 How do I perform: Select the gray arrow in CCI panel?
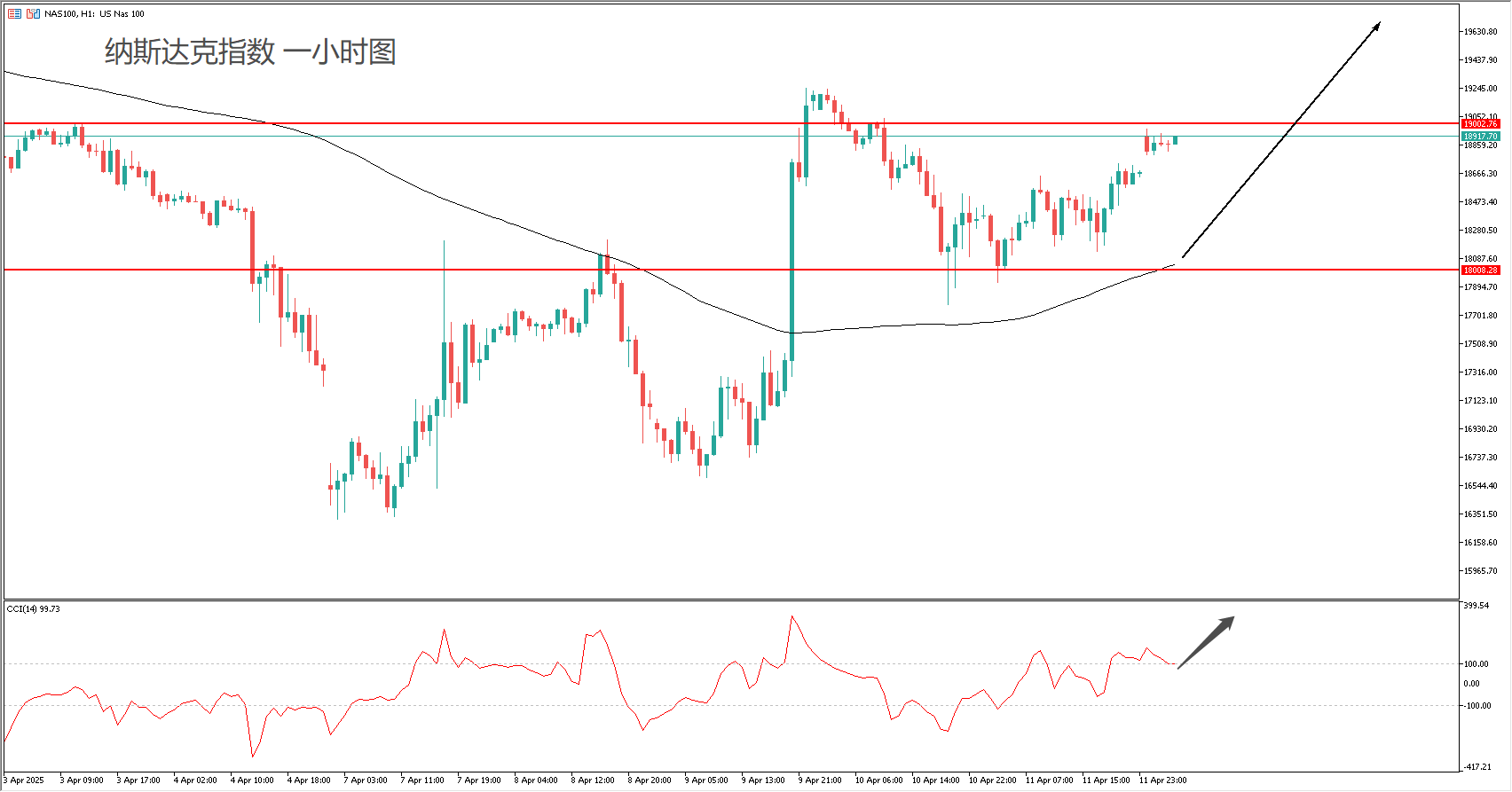(x=1205, y=642)
